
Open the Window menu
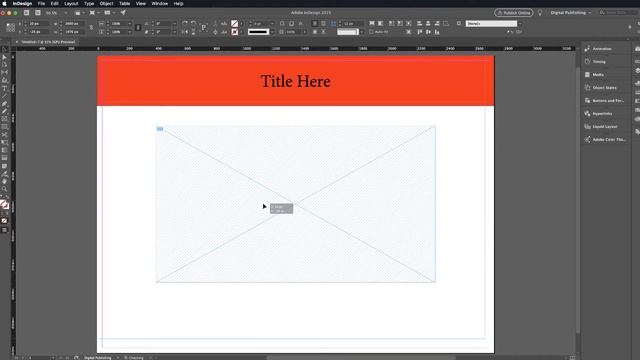[x=160, y=4]
